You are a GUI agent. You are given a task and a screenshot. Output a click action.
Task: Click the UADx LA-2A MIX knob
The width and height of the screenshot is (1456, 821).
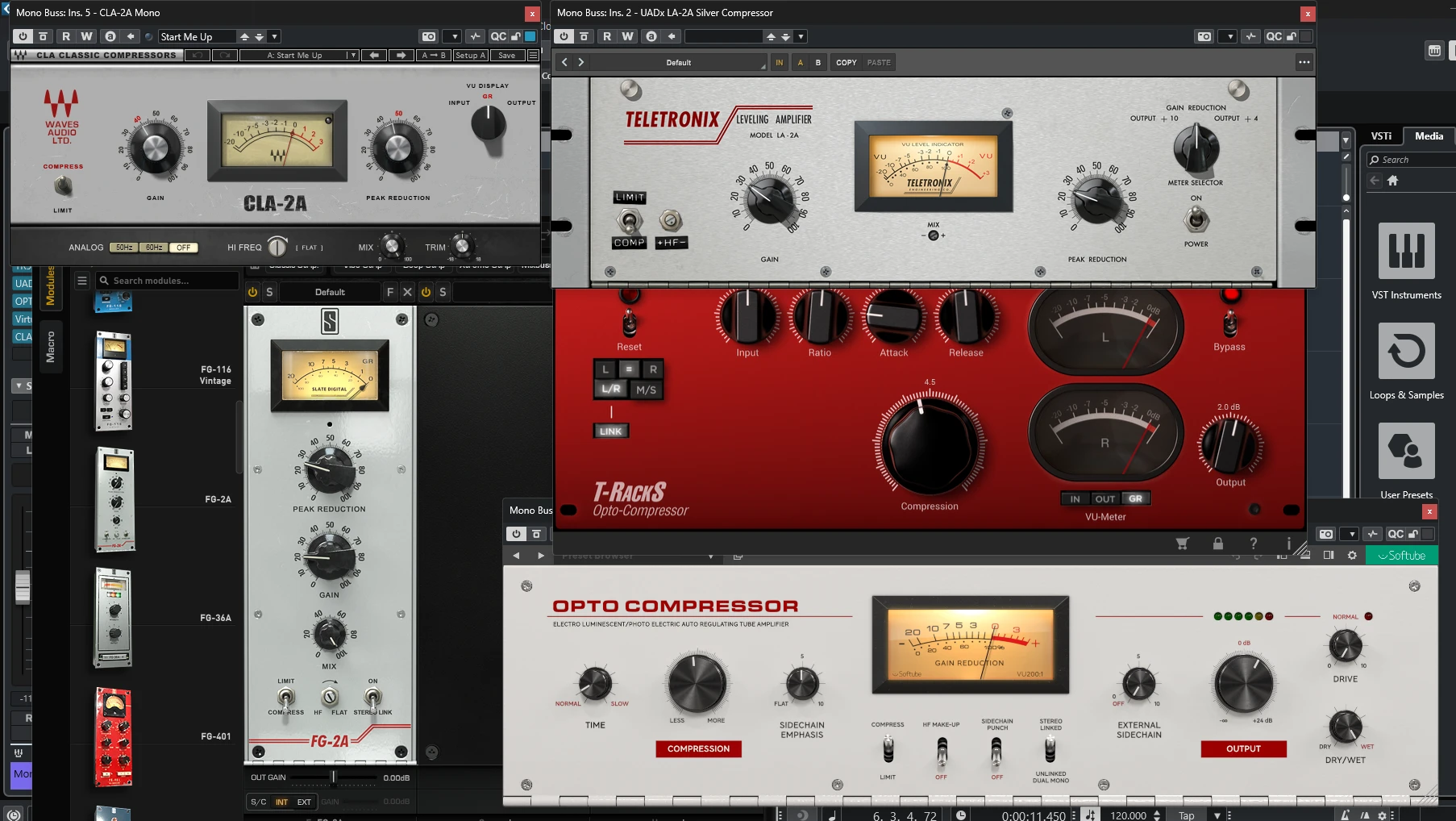pyautogui.click(x=933, y=235)
